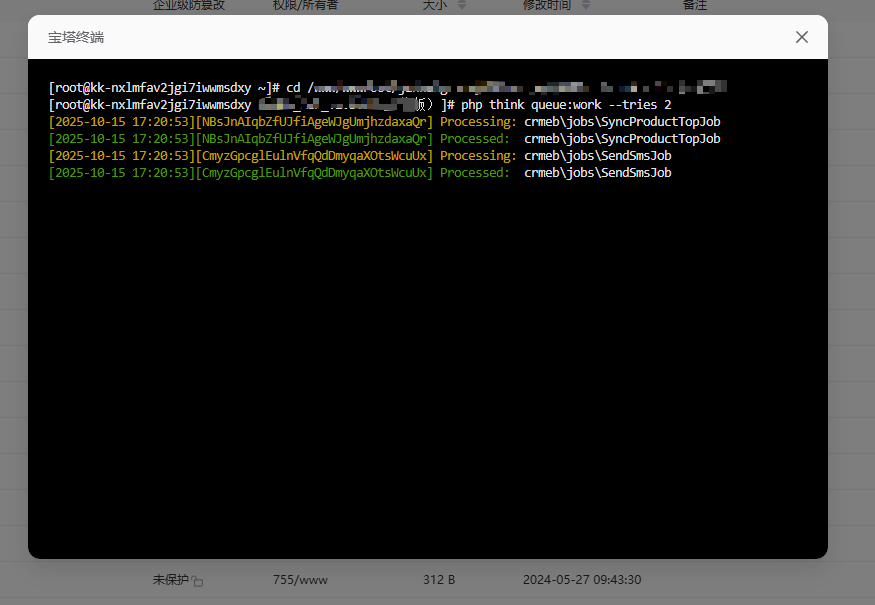Click the sort arrows beside 大小 column
Viewport: 875px width, 605px height.
pyautogui.click(x=461, y=5)
